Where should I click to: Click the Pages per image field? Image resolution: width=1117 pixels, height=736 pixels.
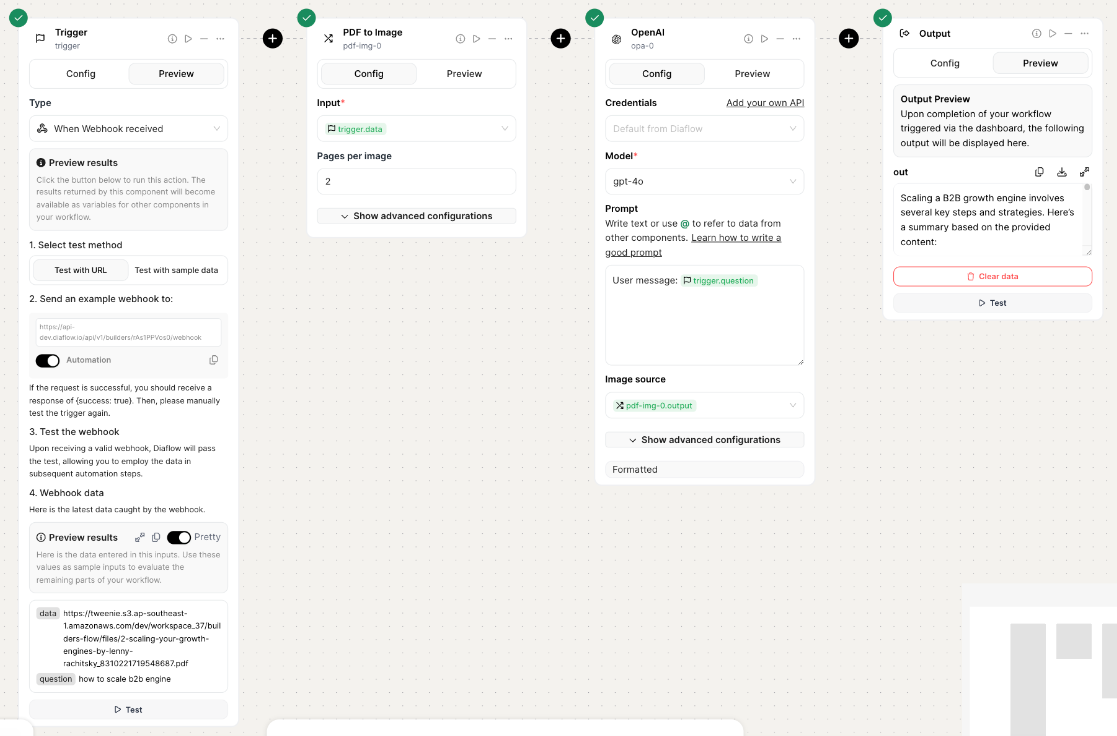416,181
